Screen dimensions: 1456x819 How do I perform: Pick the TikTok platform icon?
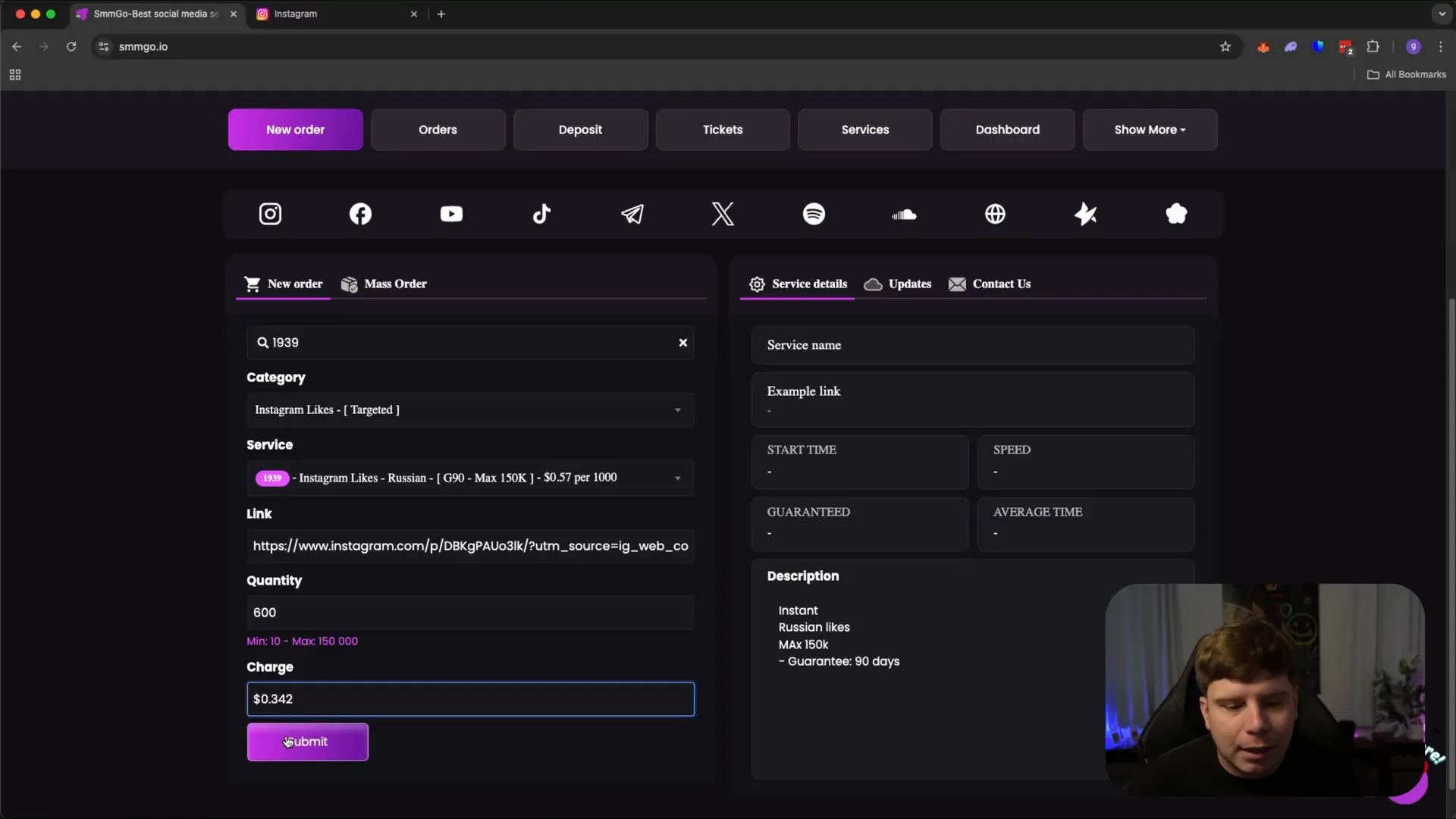tap(541, 214)
